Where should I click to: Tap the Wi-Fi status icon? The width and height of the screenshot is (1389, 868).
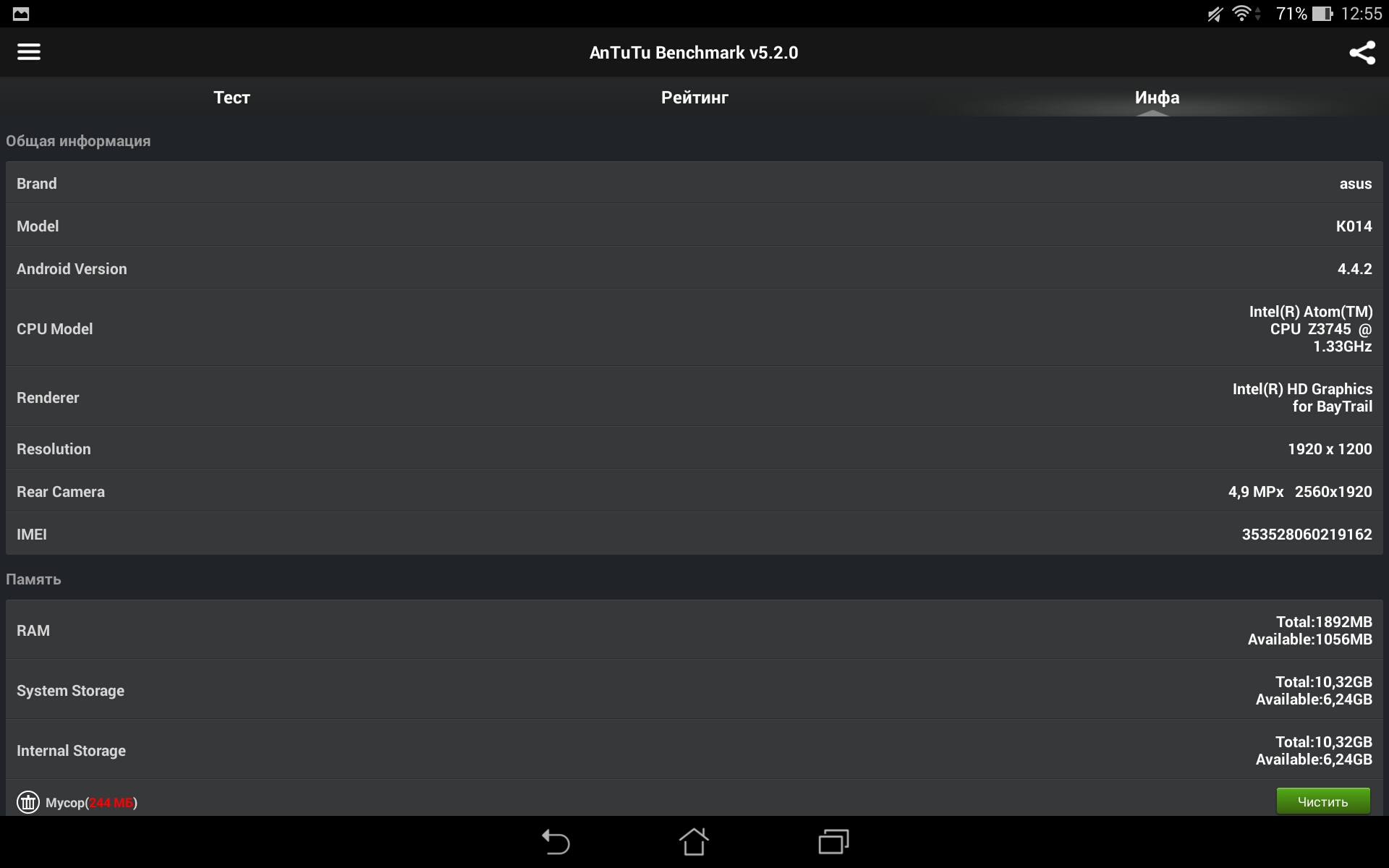coord(1242,14)
